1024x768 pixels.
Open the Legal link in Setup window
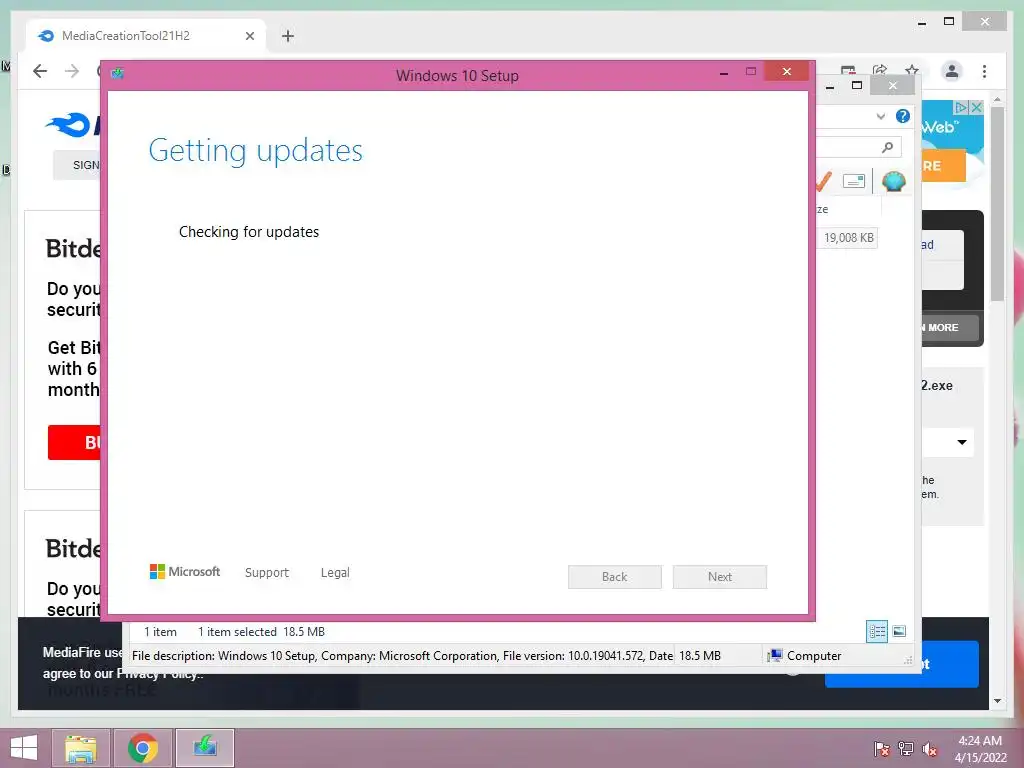(335, 573)
